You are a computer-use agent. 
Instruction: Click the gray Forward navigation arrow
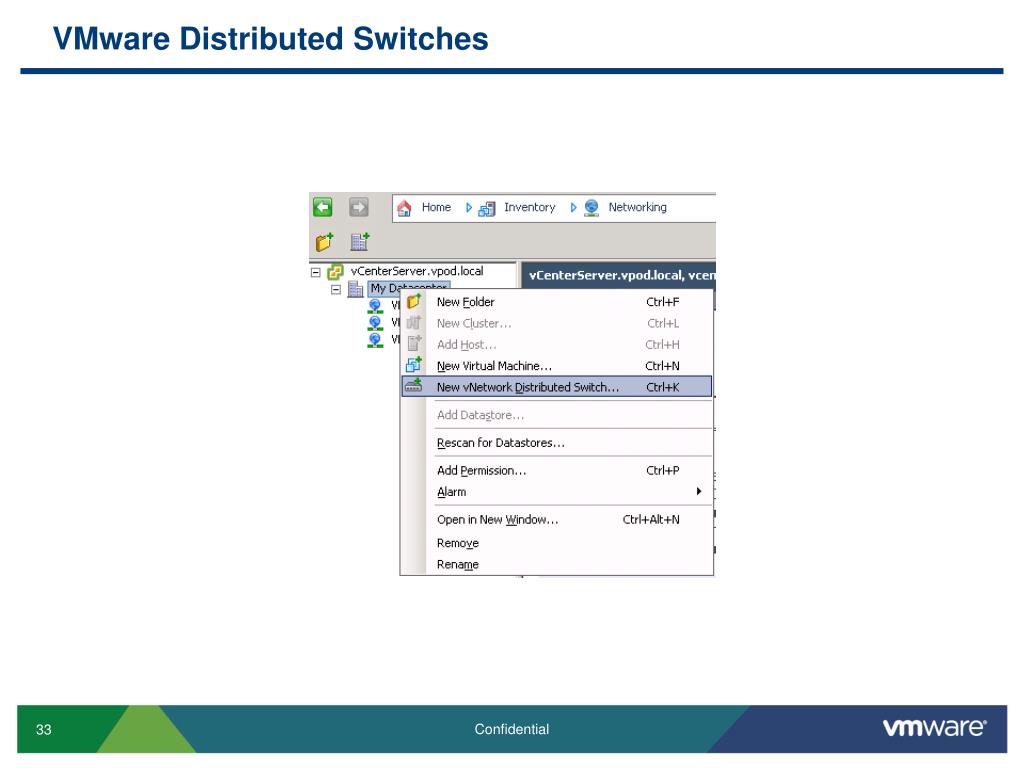(x=359, y=207)
